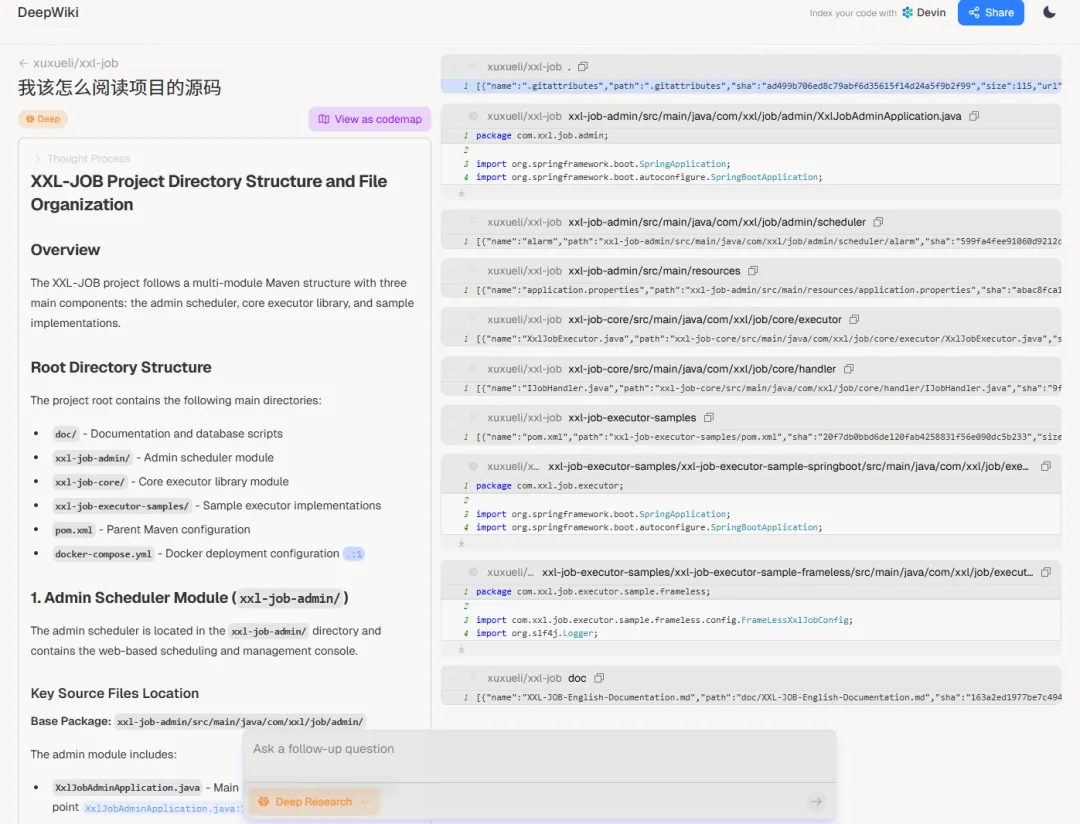Copy path of XxlJobAdminApplication.java snippet
This screenshot has height=824, width=1080.
(x=974, y=116)
